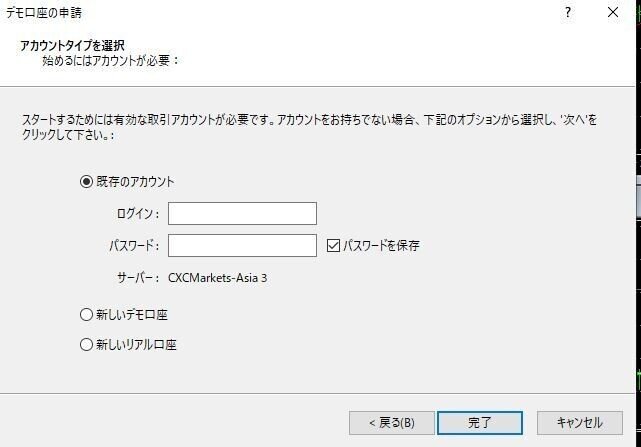Click the CXCMarkets-Asia 3 server name
The width and height of the screenshot is (641, 447).
coord(217,278)
